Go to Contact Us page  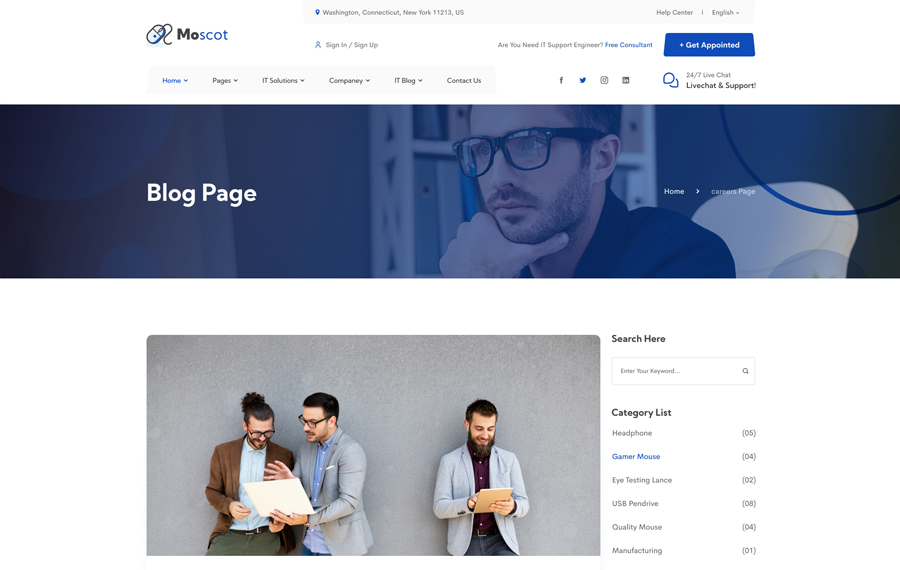point(464,81)
